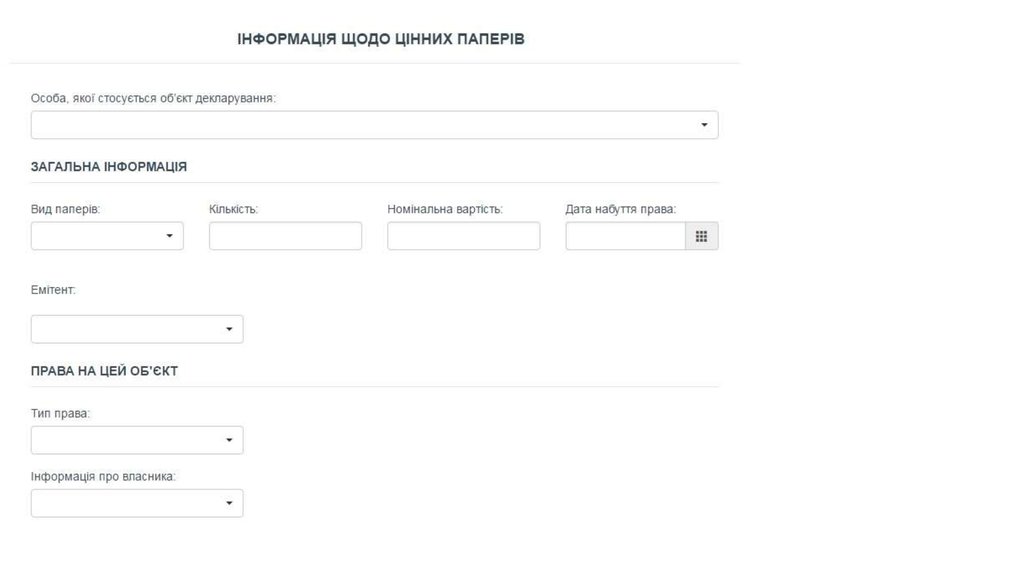Click the Кількість label

(x=234, y=209)
